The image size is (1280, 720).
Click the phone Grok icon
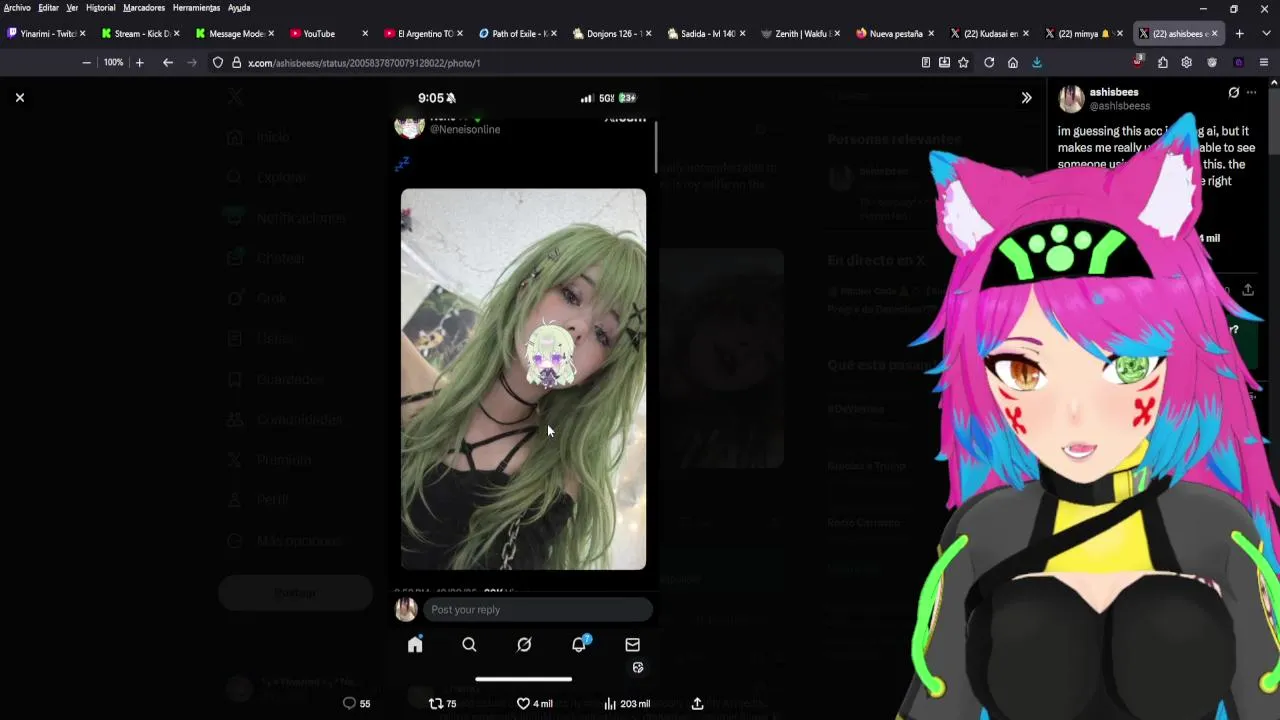pos(524,645)
